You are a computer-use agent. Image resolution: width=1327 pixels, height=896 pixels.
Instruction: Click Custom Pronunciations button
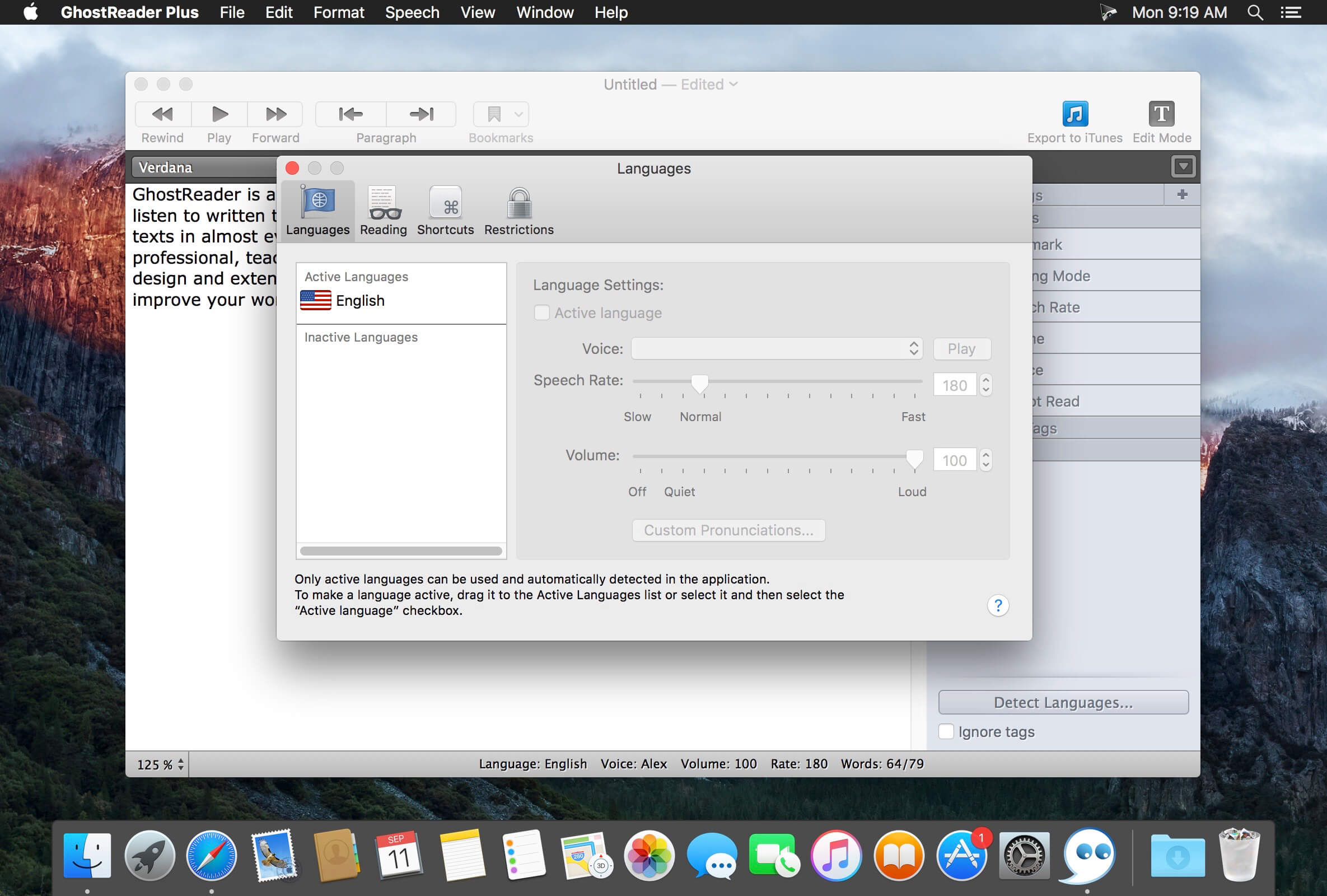click(x=728, y=530)
